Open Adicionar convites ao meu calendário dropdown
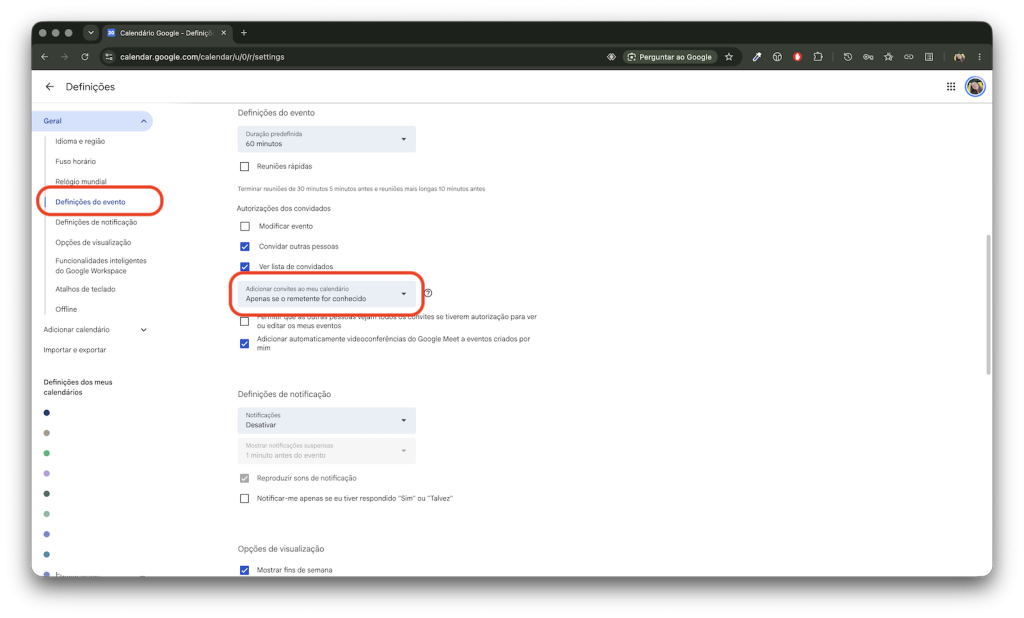 click(x=327, y=294)
